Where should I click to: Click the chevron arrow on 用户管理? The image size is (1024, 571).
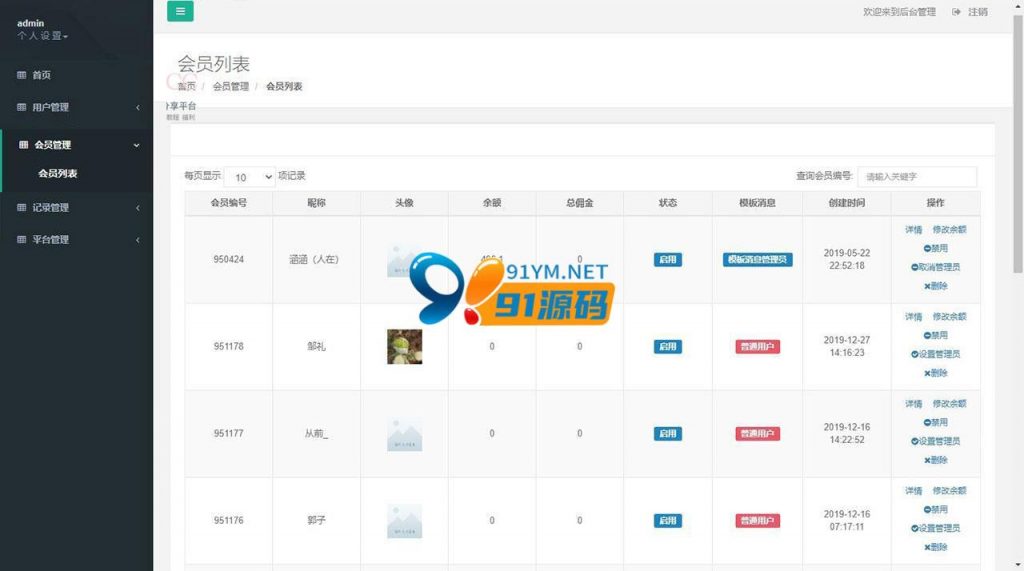[137, 107]
